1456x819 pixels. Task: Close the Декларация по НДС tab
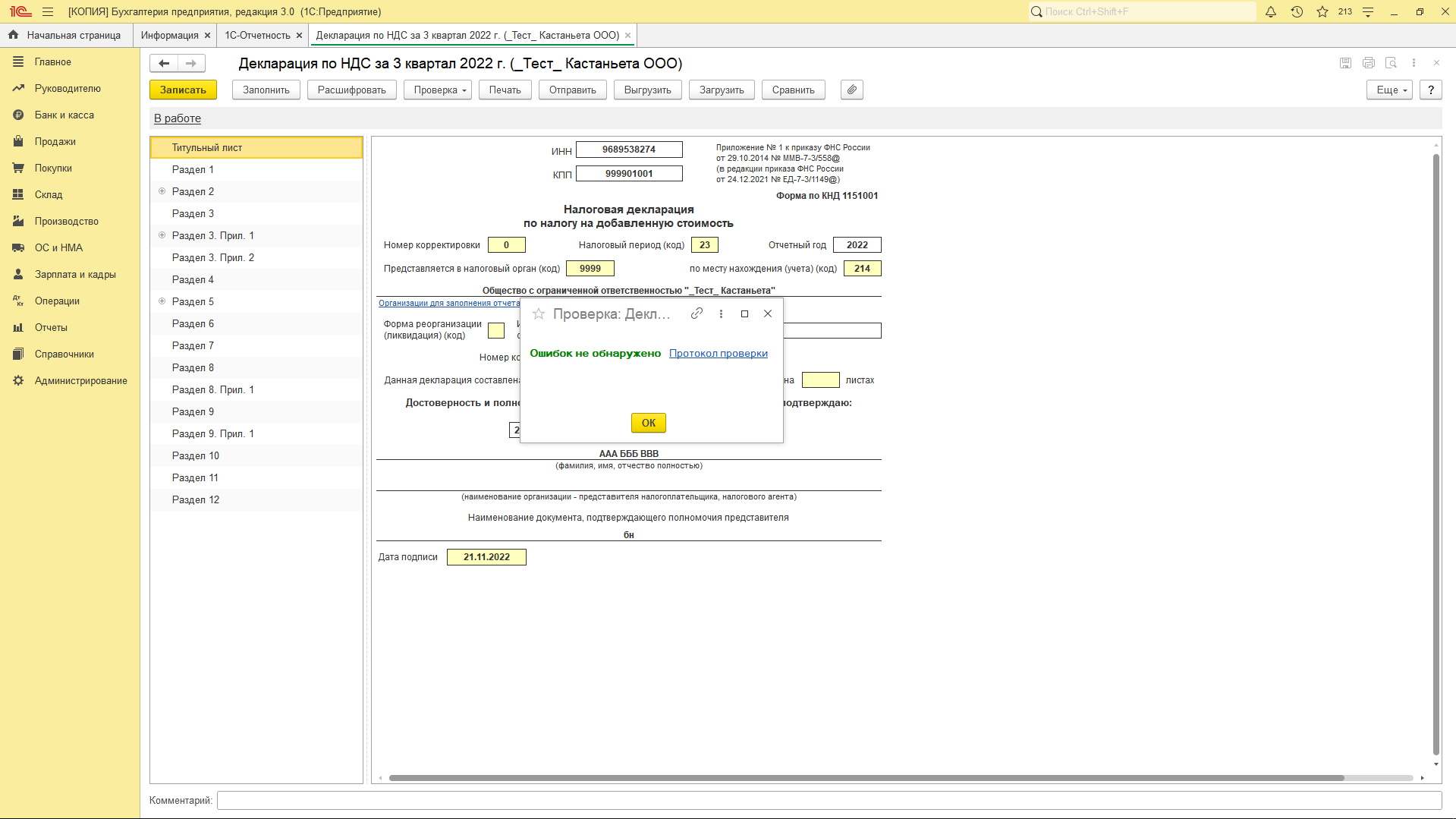(627, 36)
